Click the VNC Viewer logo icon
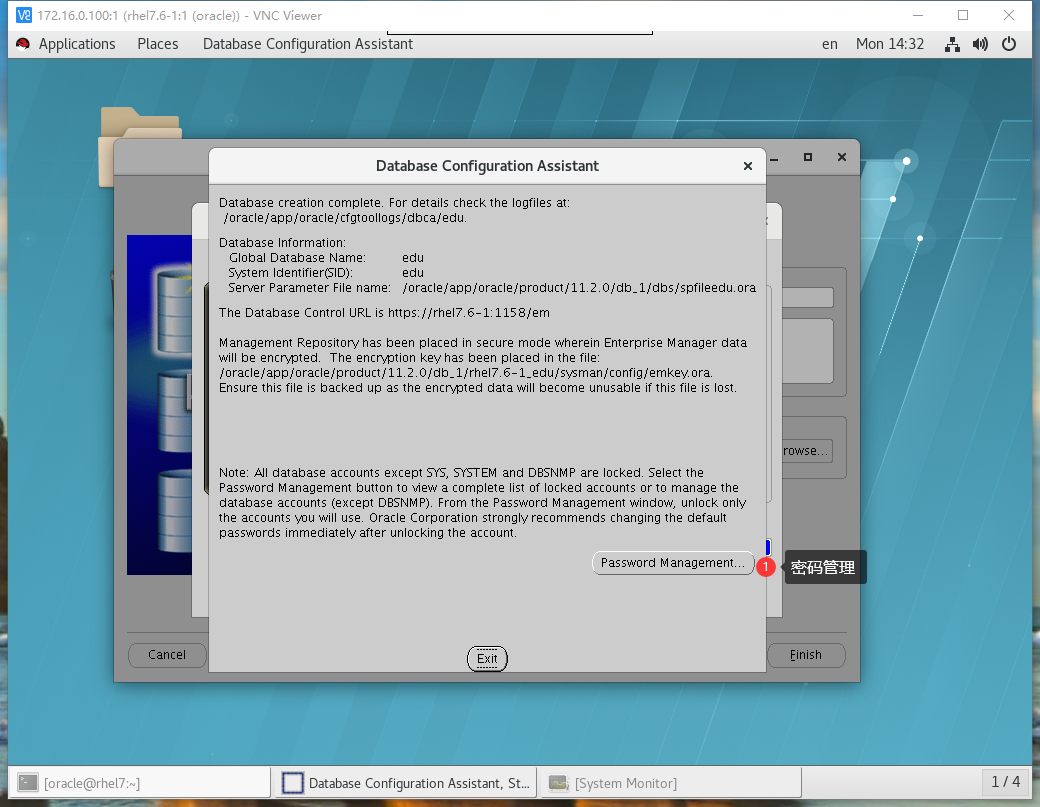This screenshot has height=807, width=1040. coord(23,15)
